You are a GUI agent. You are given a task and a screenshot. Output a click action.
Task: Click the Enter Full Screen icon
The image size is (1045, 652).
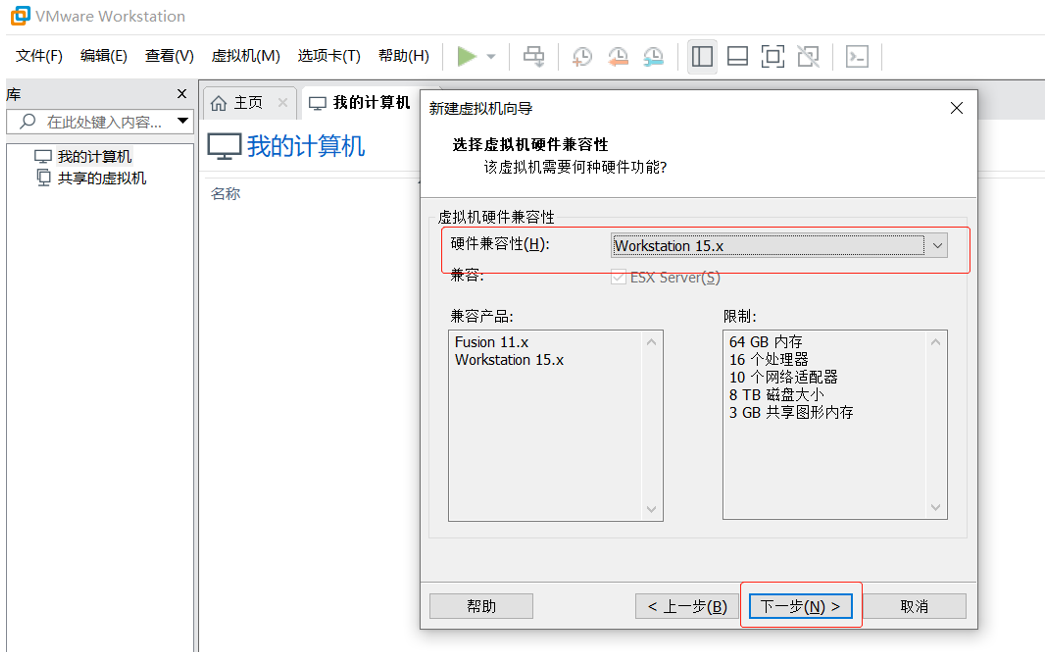pos(772,57)
